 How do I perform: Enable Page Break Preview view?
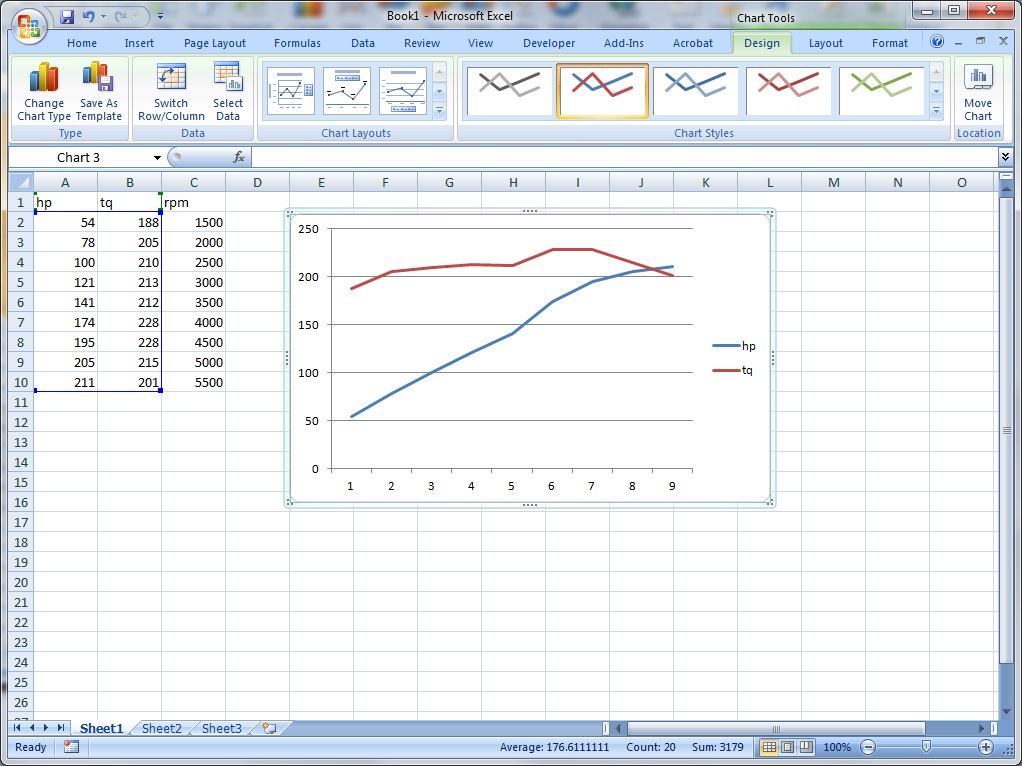point(805,747)
